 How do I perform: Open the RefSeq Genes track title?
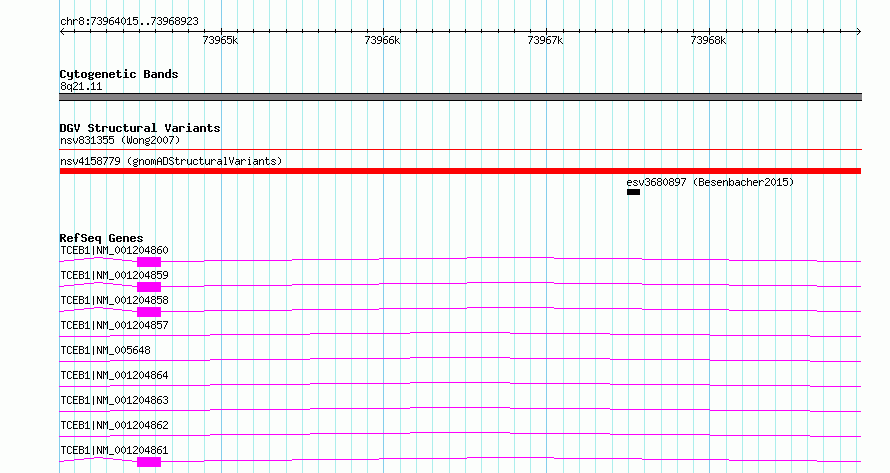[x=101, y=238]
